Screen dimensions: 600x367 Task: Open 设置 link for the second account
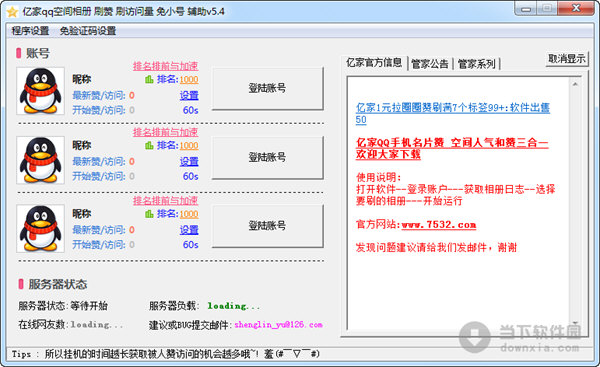tap(189, 161)
